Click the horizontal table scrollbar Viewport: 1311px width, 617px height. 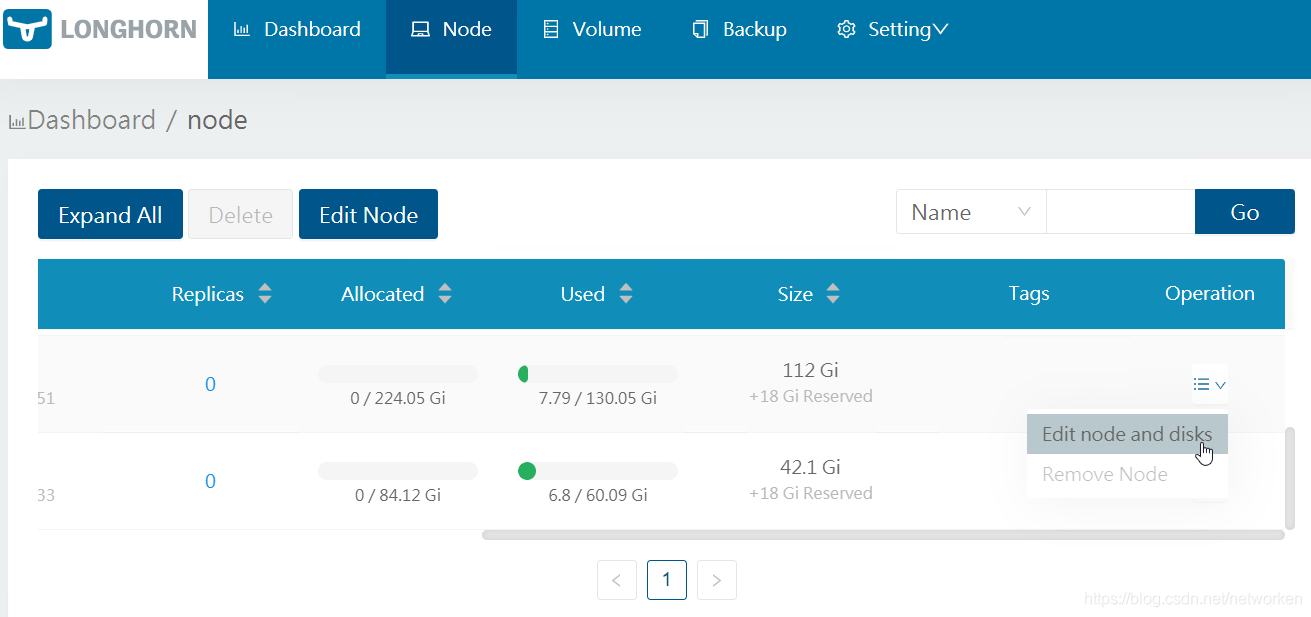tap(882, 535)
